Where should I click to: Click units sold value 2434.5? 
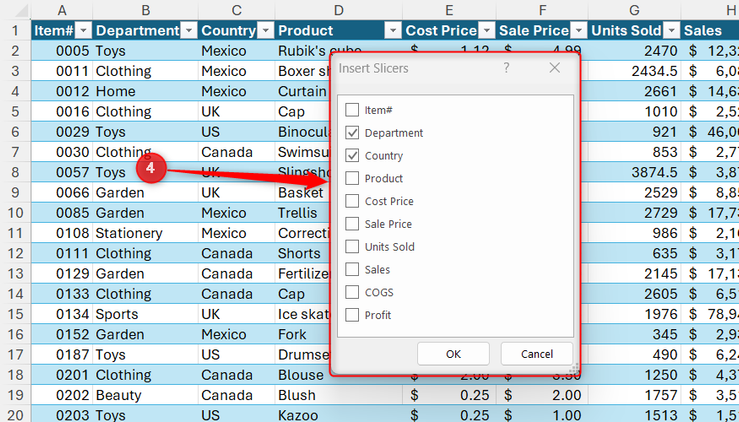point(634,71)
